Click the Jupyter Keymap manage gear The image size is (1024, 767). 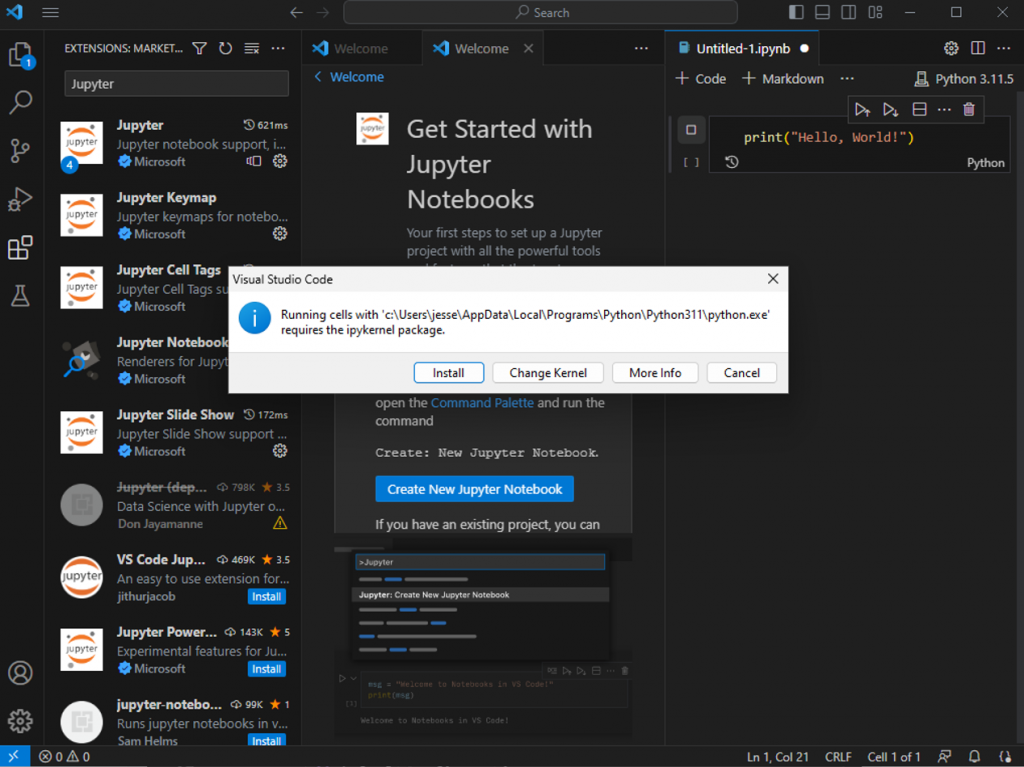click(x=280, y=234)
